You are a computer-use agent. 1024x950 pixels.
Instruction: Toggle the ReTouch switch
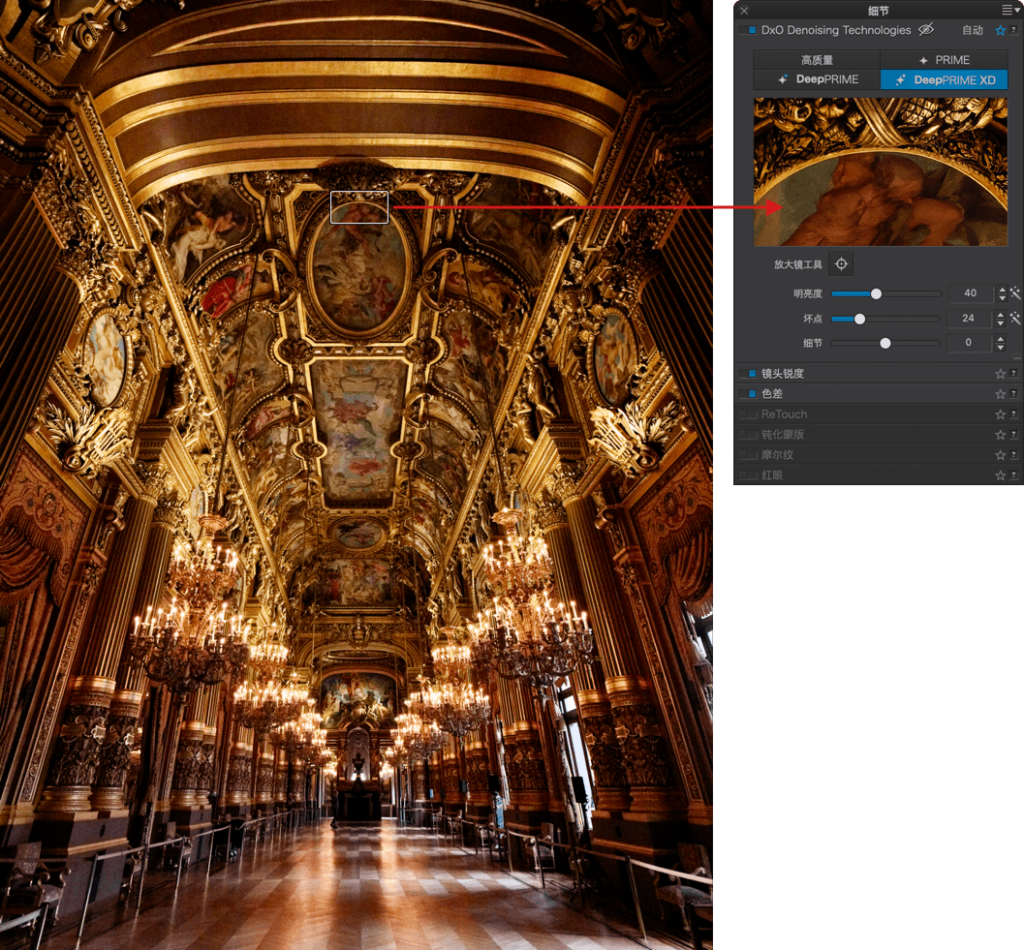(x=748, y=414)
